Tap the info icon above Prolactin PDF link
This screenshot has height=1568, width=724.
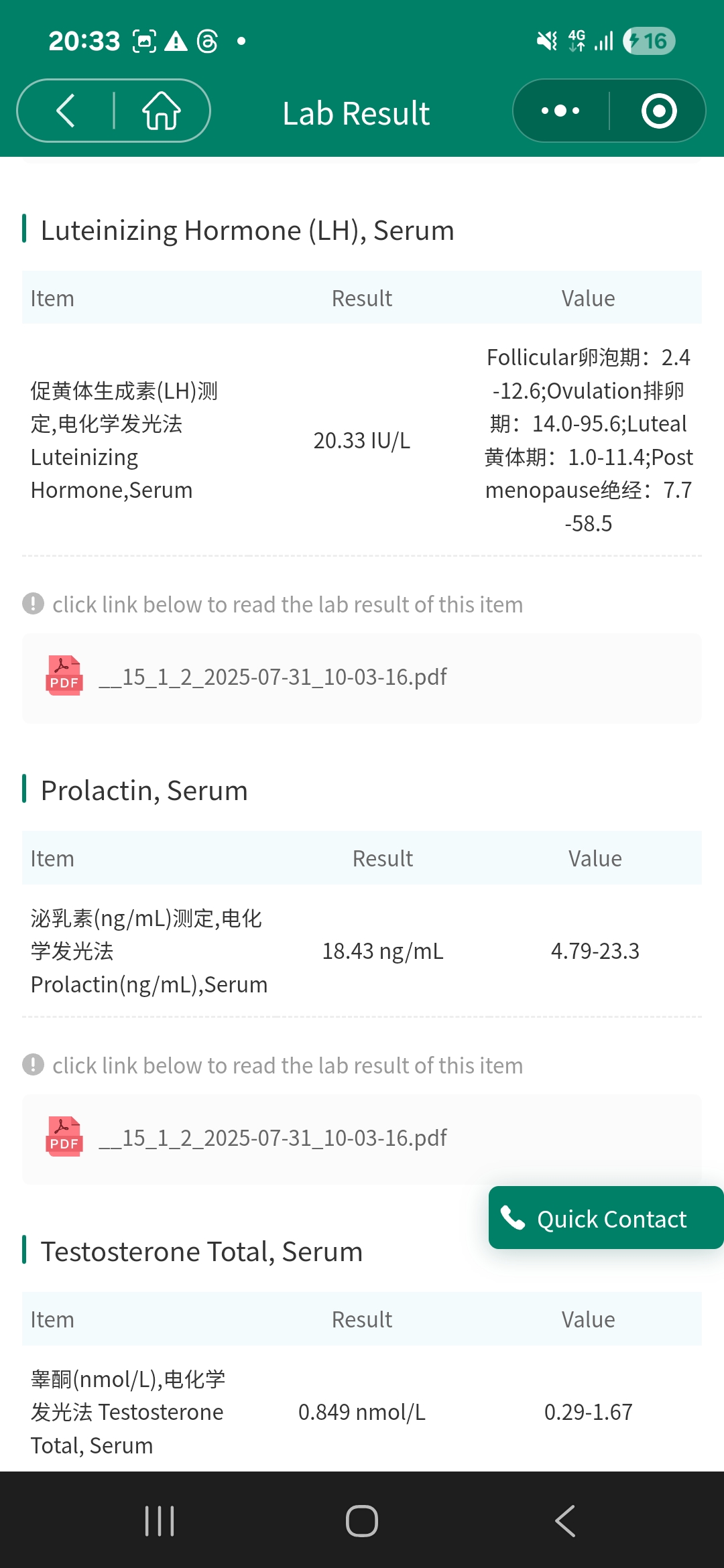33,1065
